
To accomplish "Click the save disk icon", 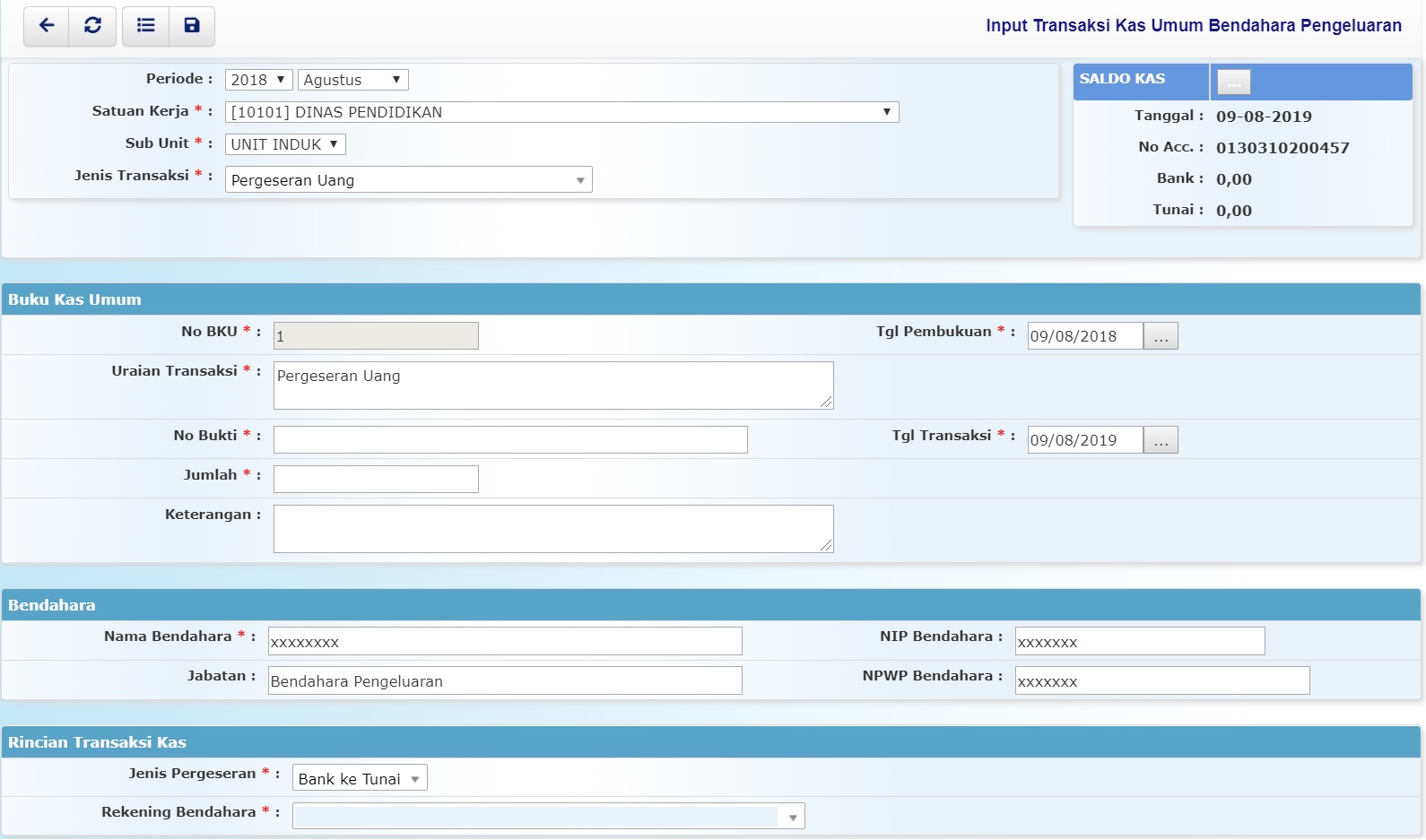I will tap(191, 26).
